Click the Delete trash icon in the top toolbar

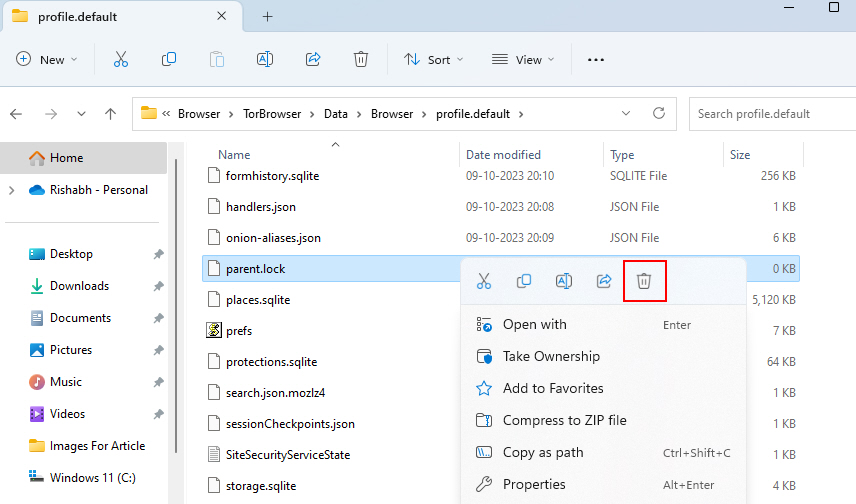(361, 59)
